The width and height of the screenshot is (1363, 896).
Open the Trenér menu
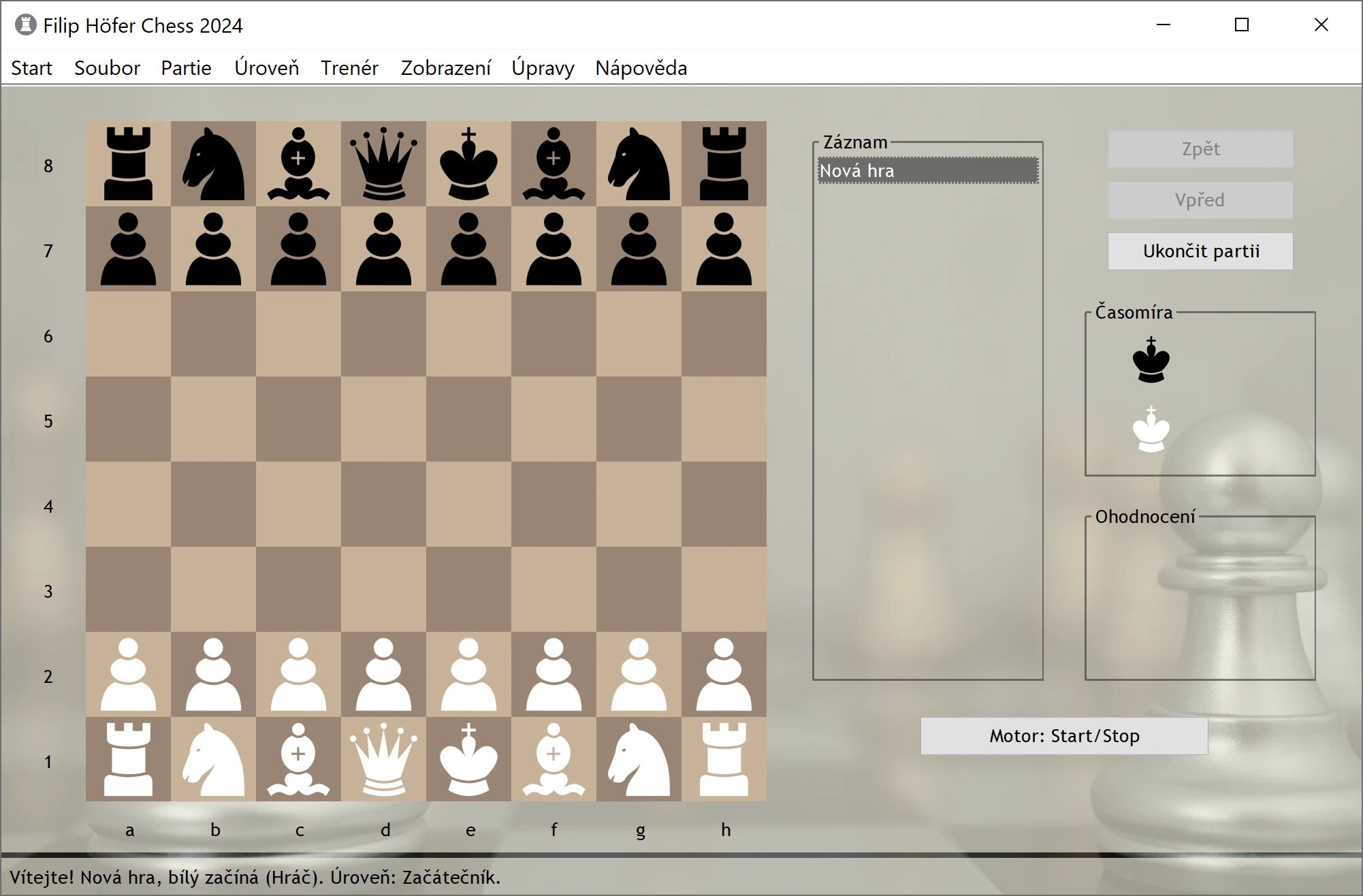click(x=349, y=68)
